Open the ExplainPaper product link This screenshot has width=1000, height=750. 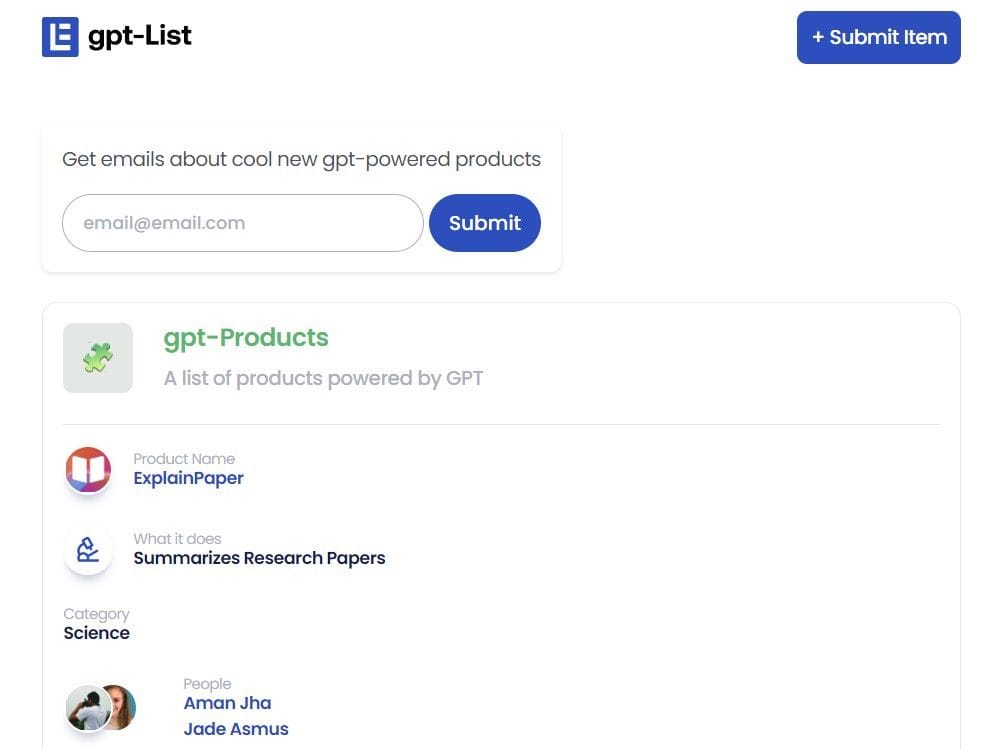(x=188, y=478)
